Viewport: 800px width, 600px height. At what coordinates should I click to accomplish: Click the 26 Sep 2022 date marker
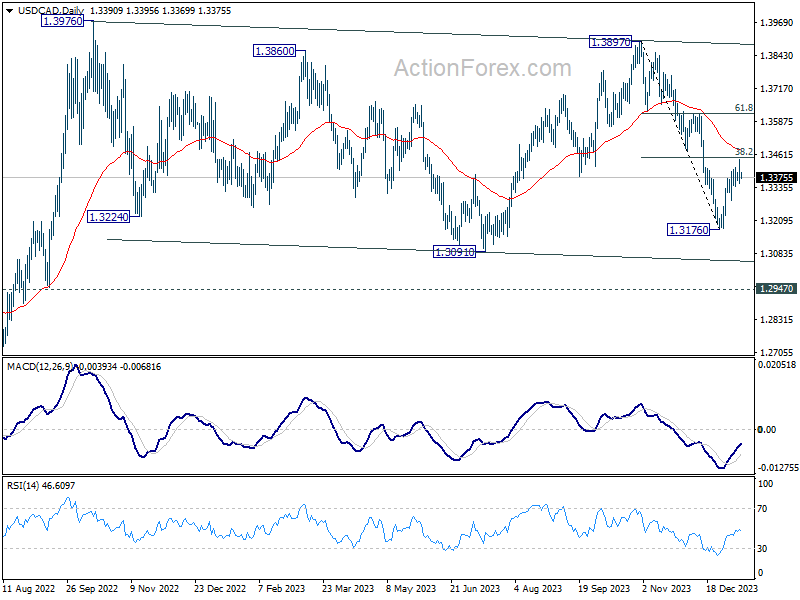point(92,588)
